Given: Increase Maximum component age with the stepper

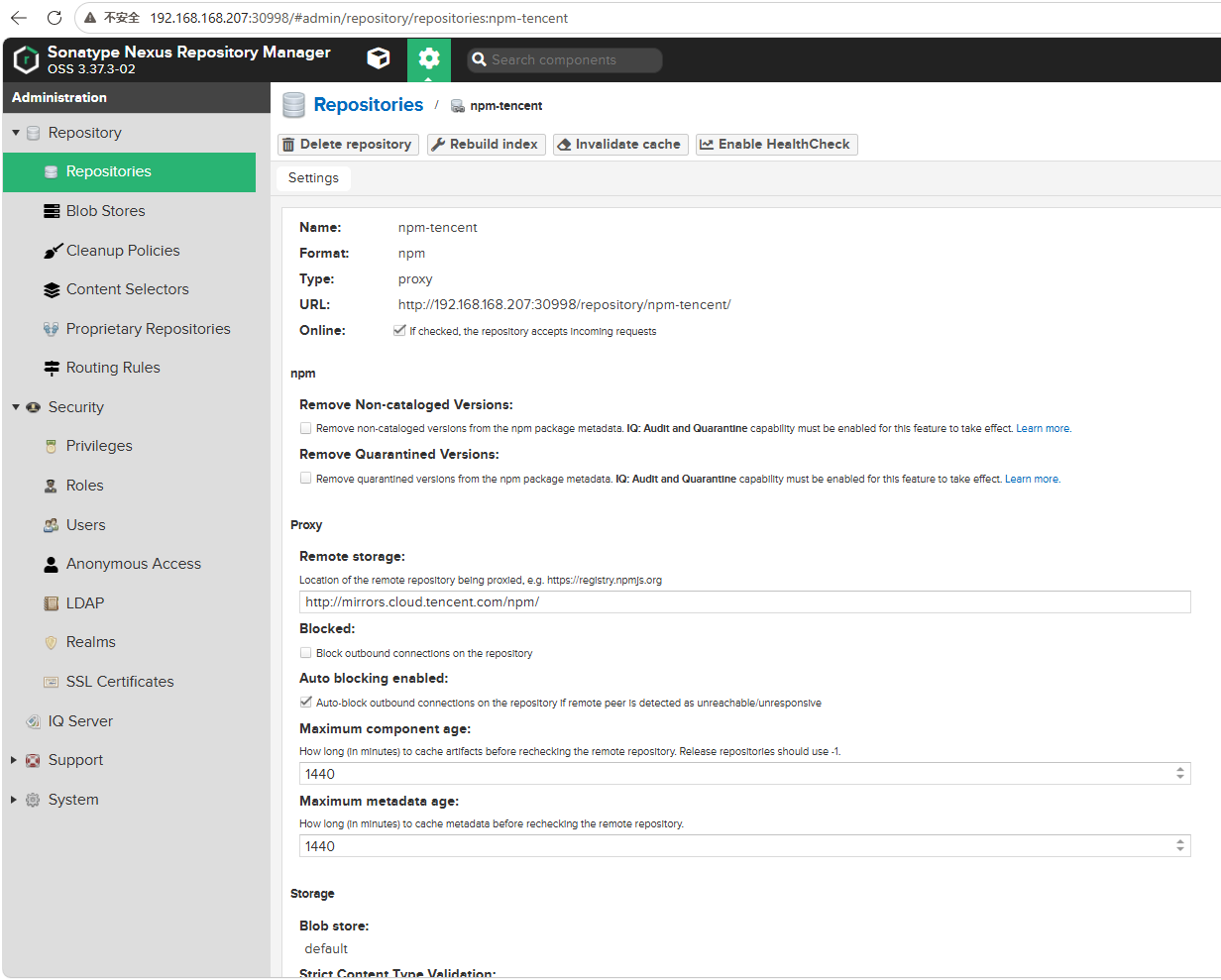Looking at the screenshot, I should 1179,770.
